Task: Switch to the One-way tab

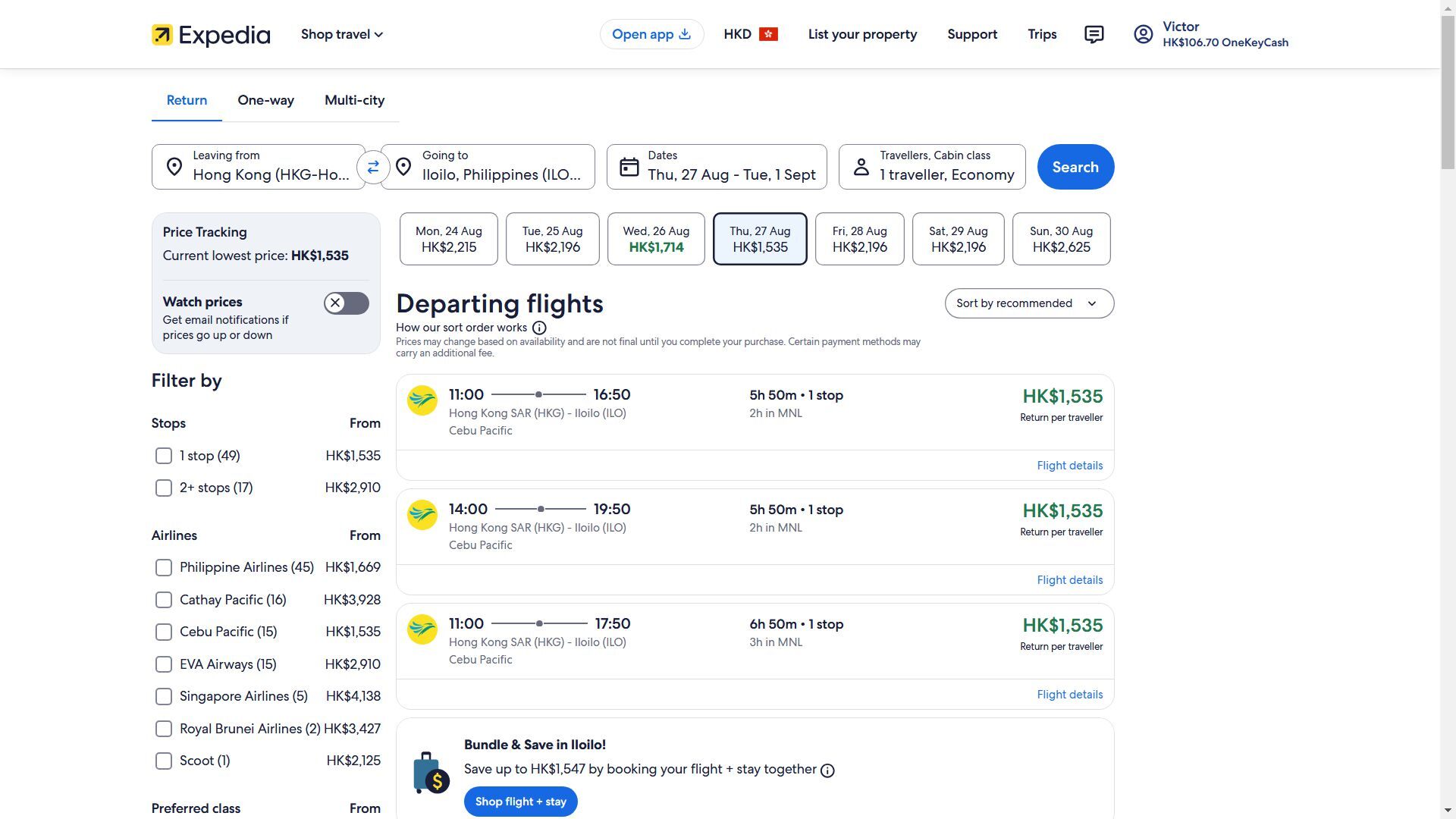Action: click(x=265, y=100)
